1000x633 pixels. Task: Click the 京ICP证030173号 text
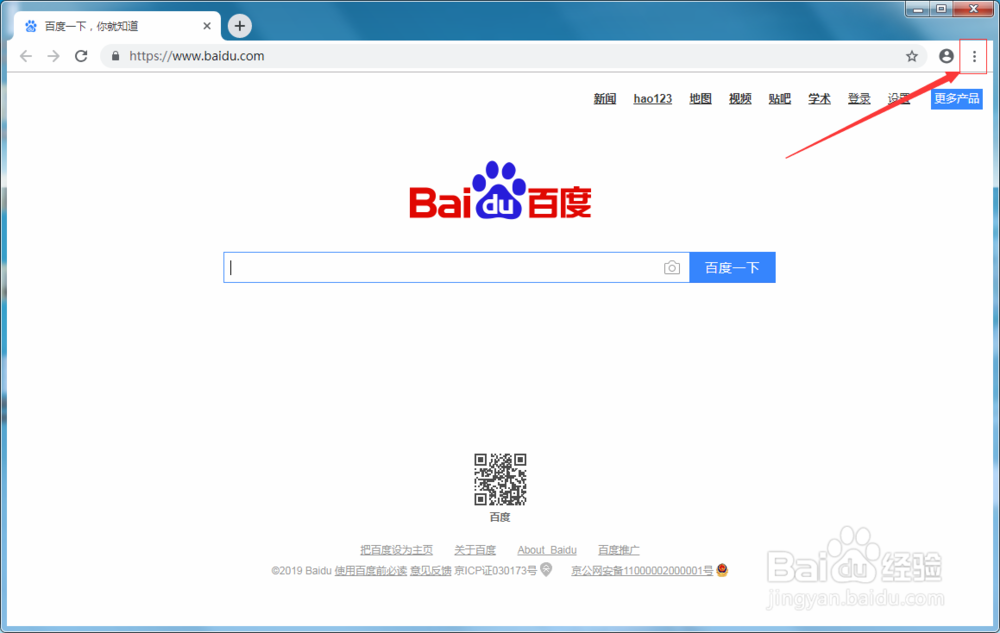496,571
